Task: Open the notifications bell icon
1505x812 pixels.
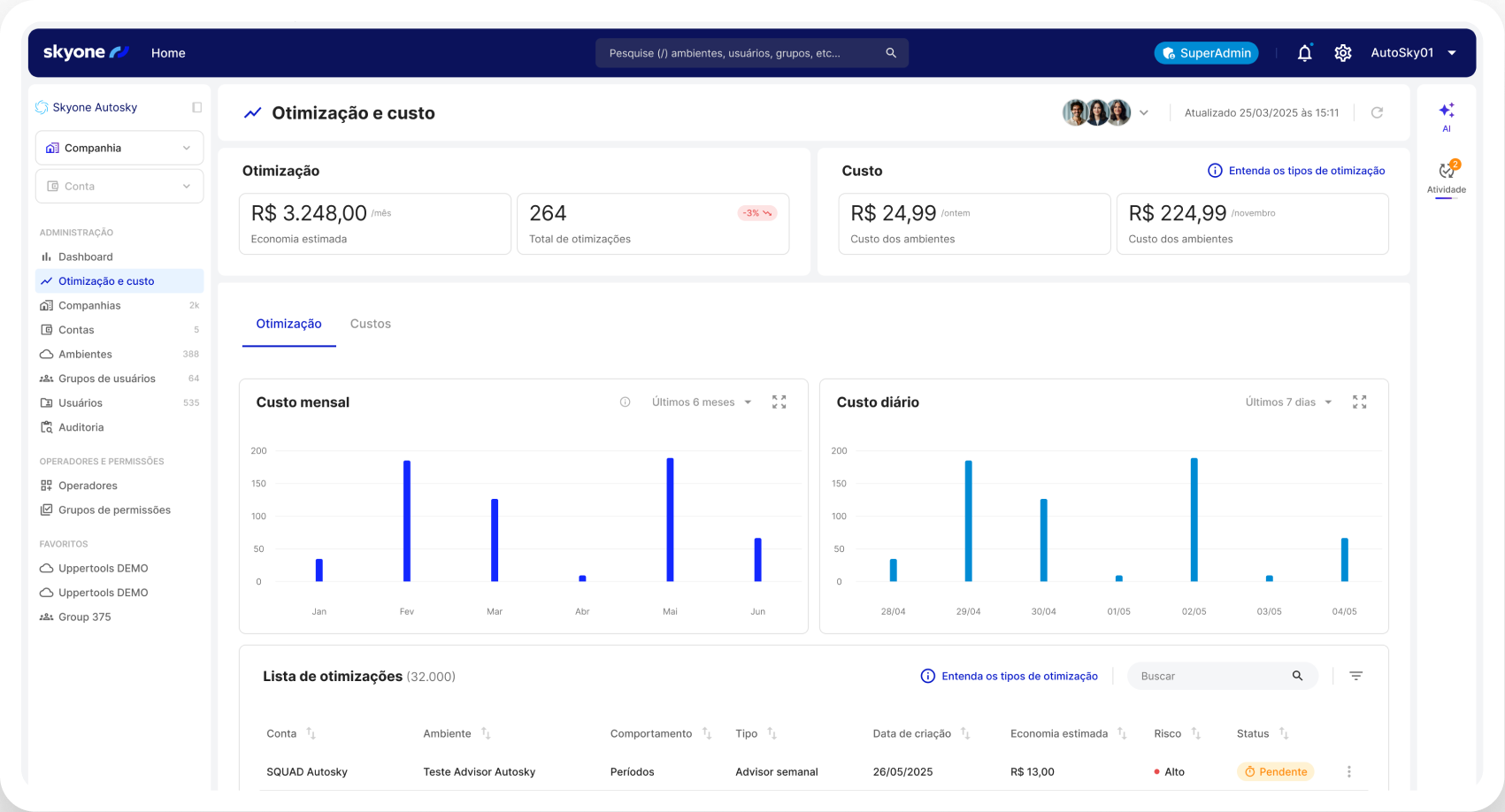Action: [1304, 53]
